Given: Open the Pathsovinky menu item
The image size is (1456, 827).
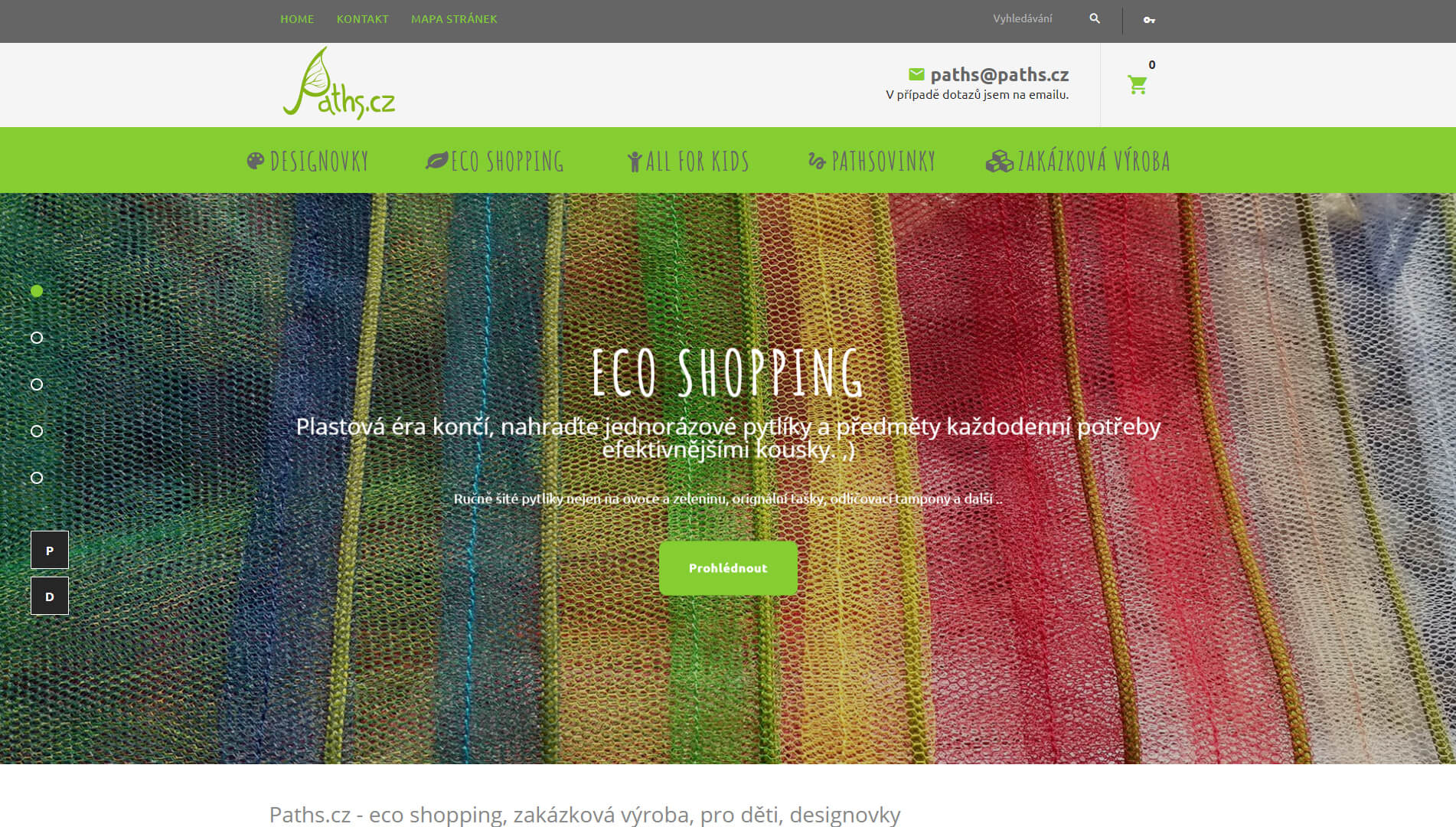Looking at the screenshot, I should (872, 161).
